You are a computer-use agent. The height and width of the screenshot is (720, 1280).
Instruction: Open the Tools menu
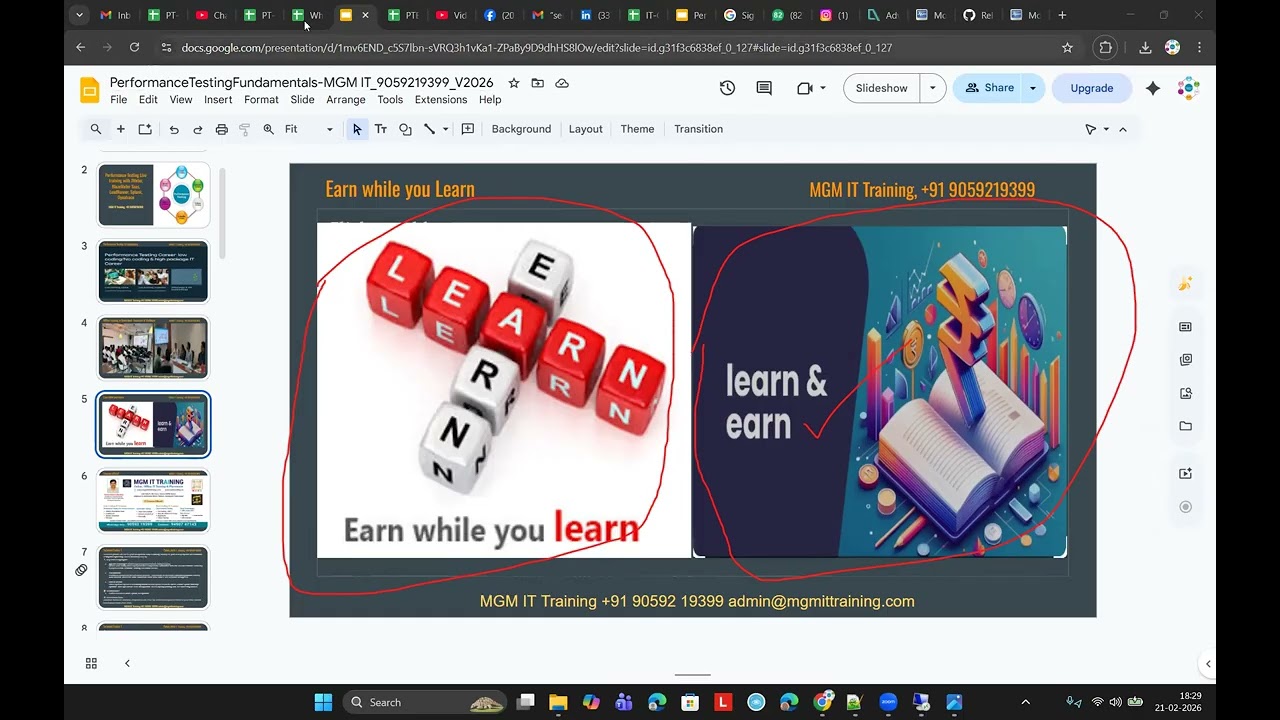390,100
